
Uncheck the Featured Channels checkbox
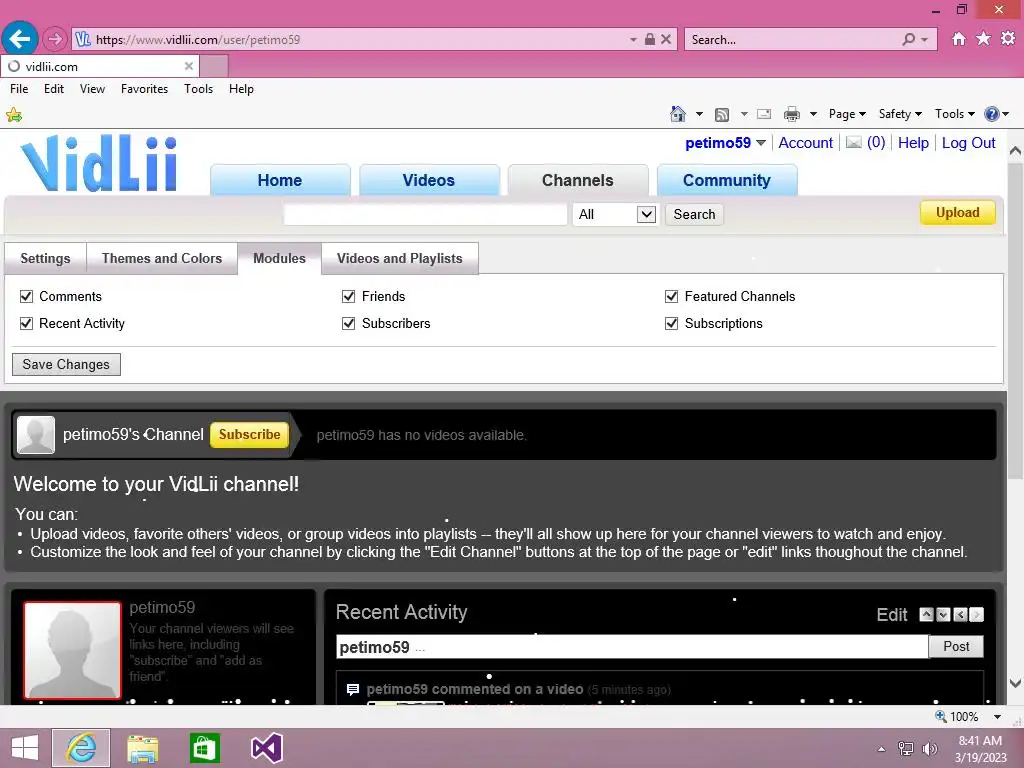(671, 296)
